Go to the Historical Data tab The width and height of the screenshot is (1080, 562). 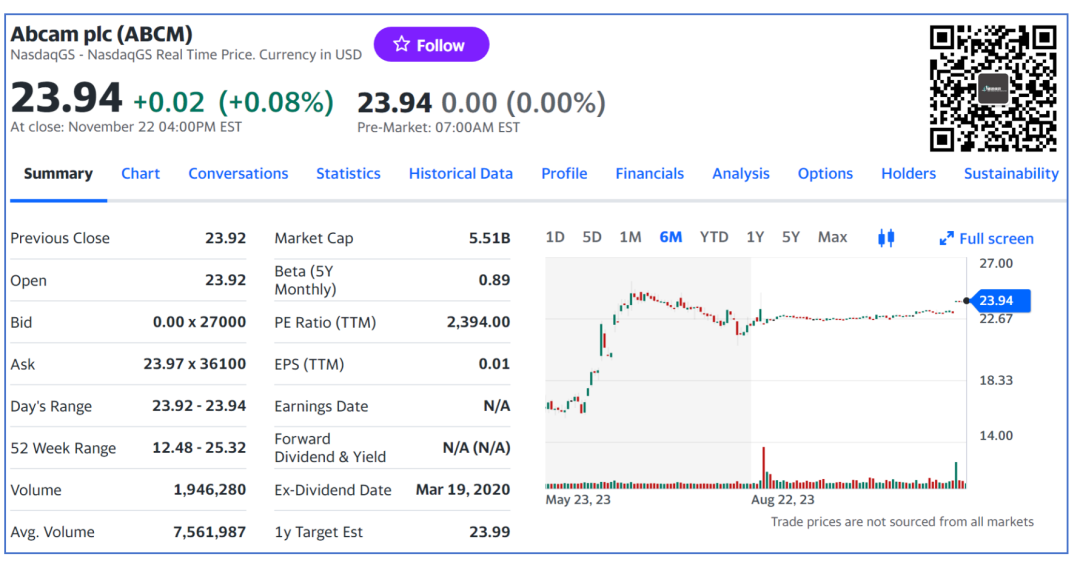click(x=460, y=173)
